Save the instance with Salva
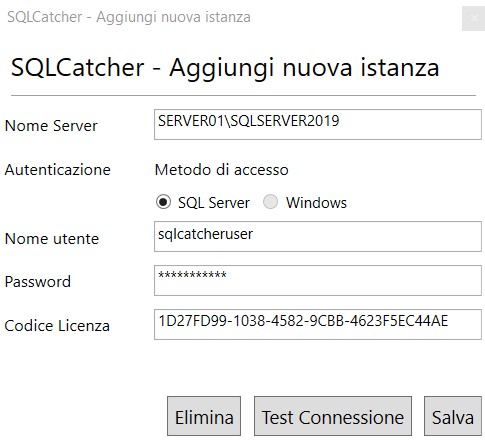The height and width of the screenshot is (445, 485). point(453,416)
